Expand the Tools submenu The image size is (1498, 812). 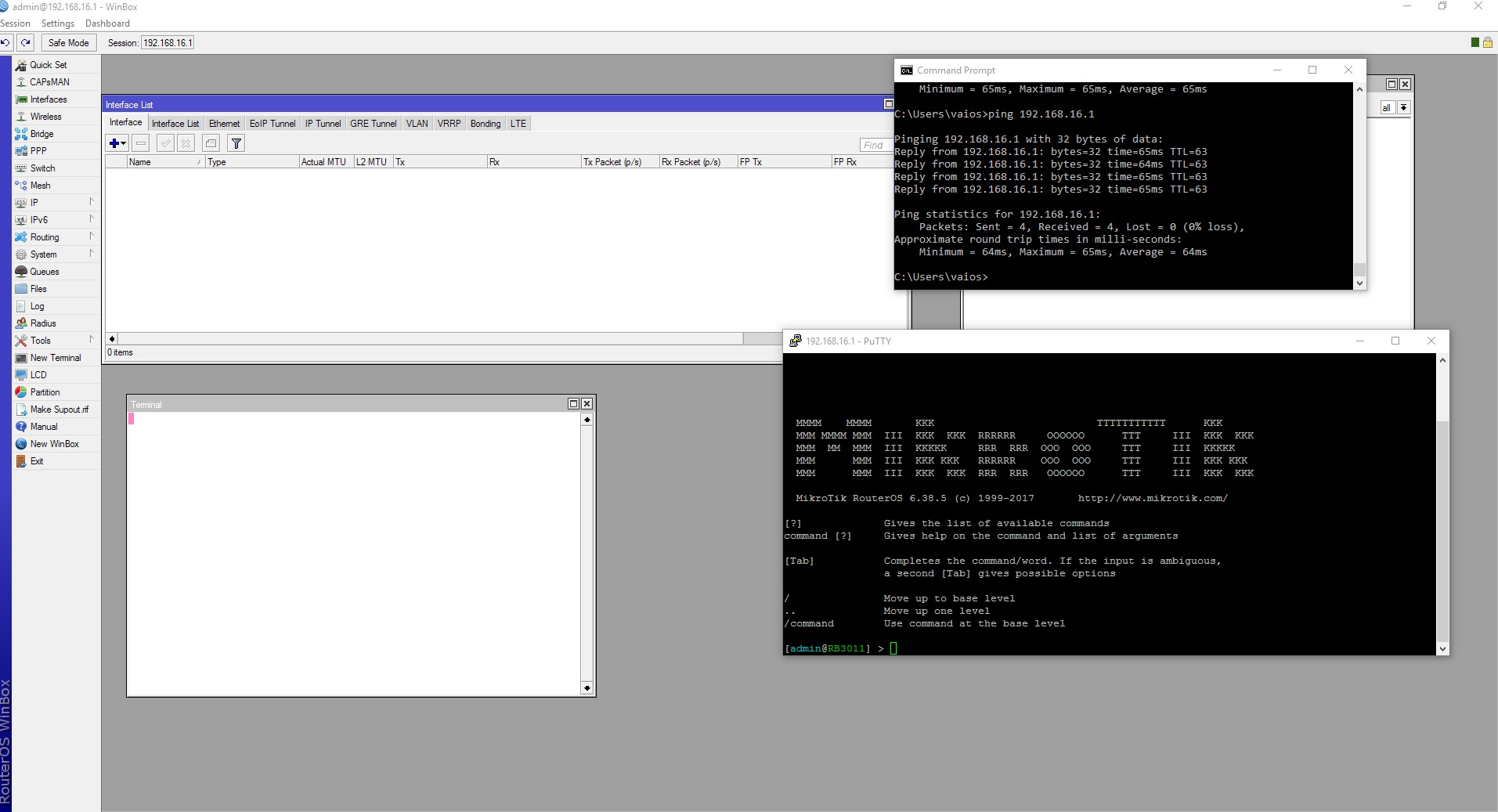[x=56, y=341]
